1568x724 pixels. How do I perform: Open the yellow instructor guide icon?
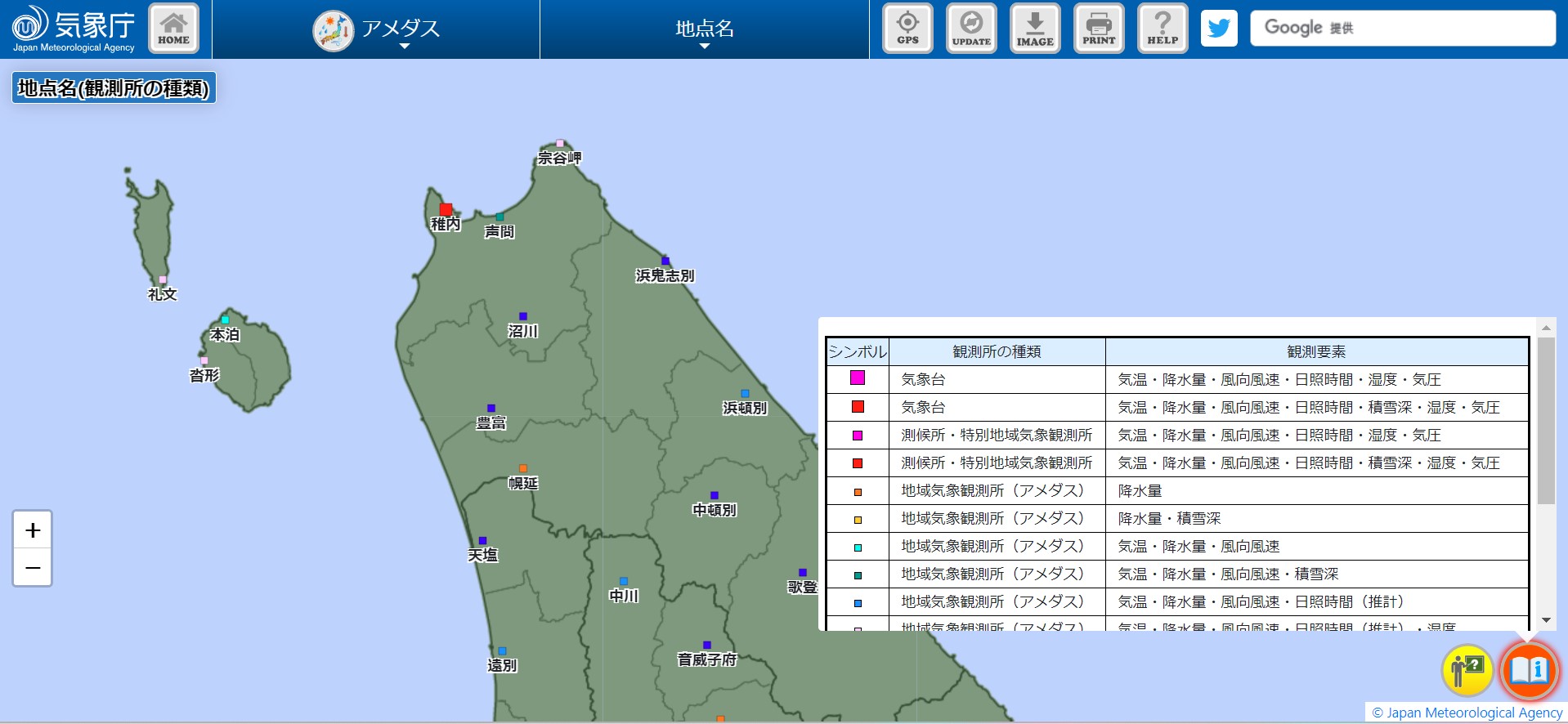point(1468,671)
